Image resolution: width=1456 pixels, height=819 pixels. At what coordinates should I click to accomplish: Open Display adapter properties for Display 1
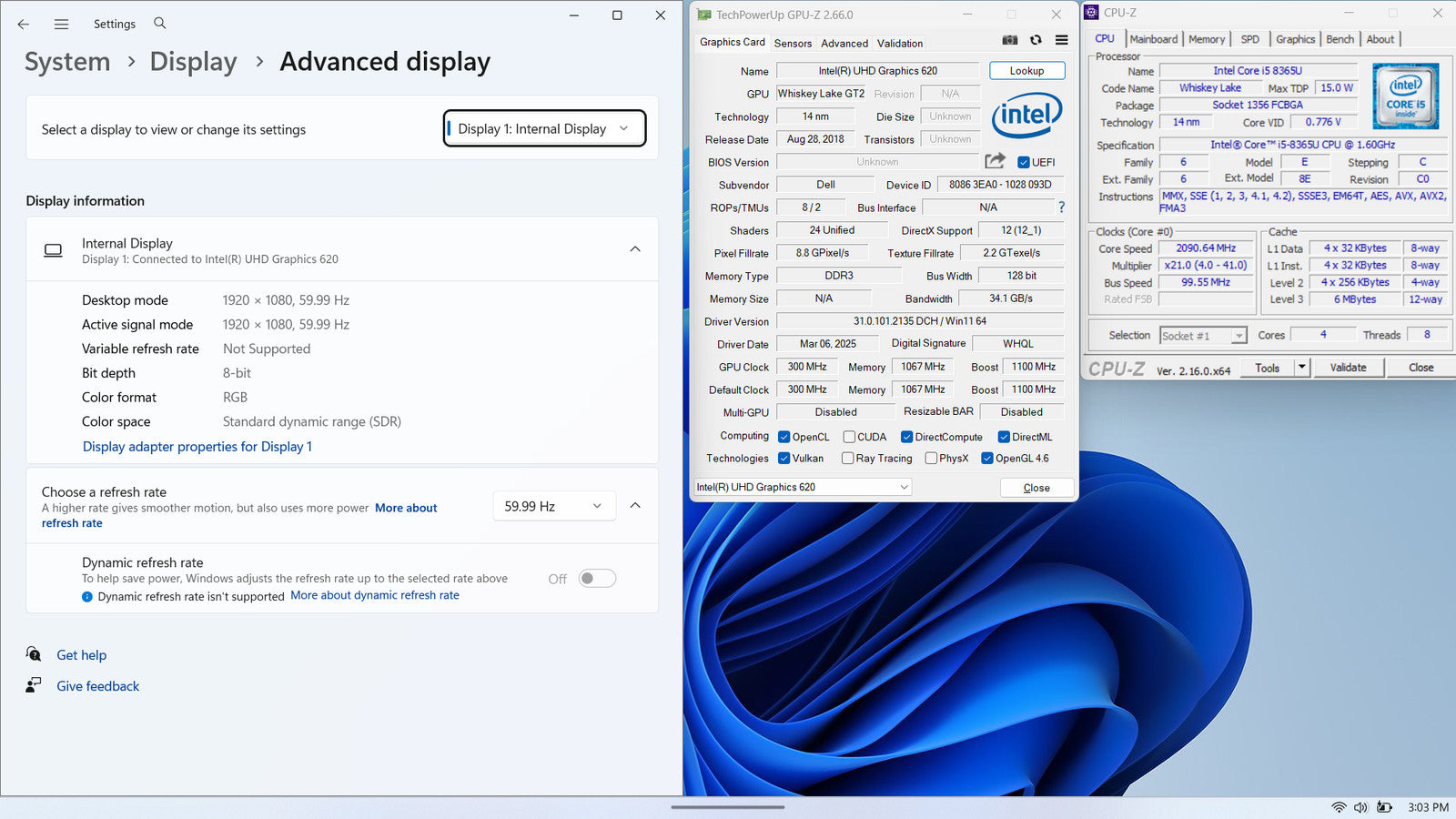click(197, 447)
